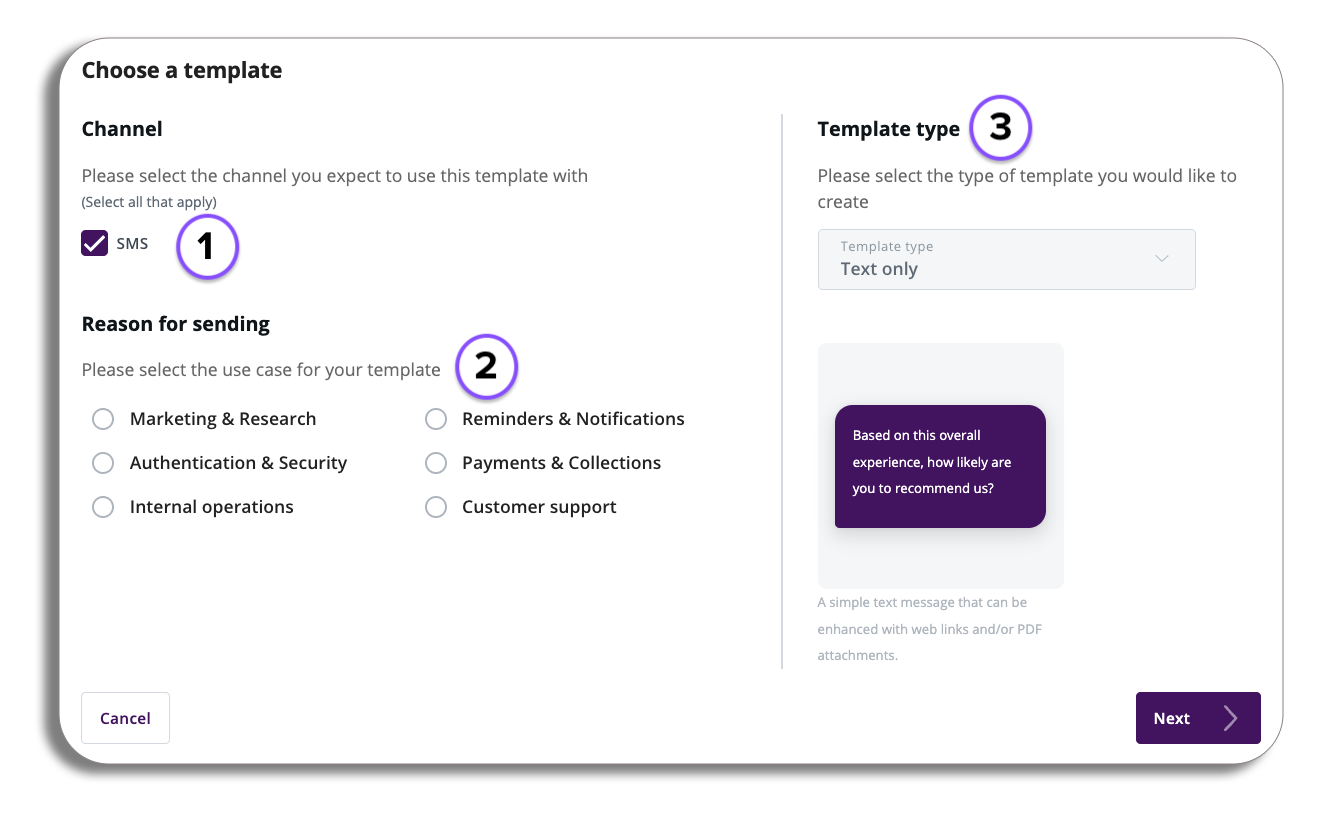Click the checkmark icon in SMS box

pyautogui.click(x=95, y=244)
